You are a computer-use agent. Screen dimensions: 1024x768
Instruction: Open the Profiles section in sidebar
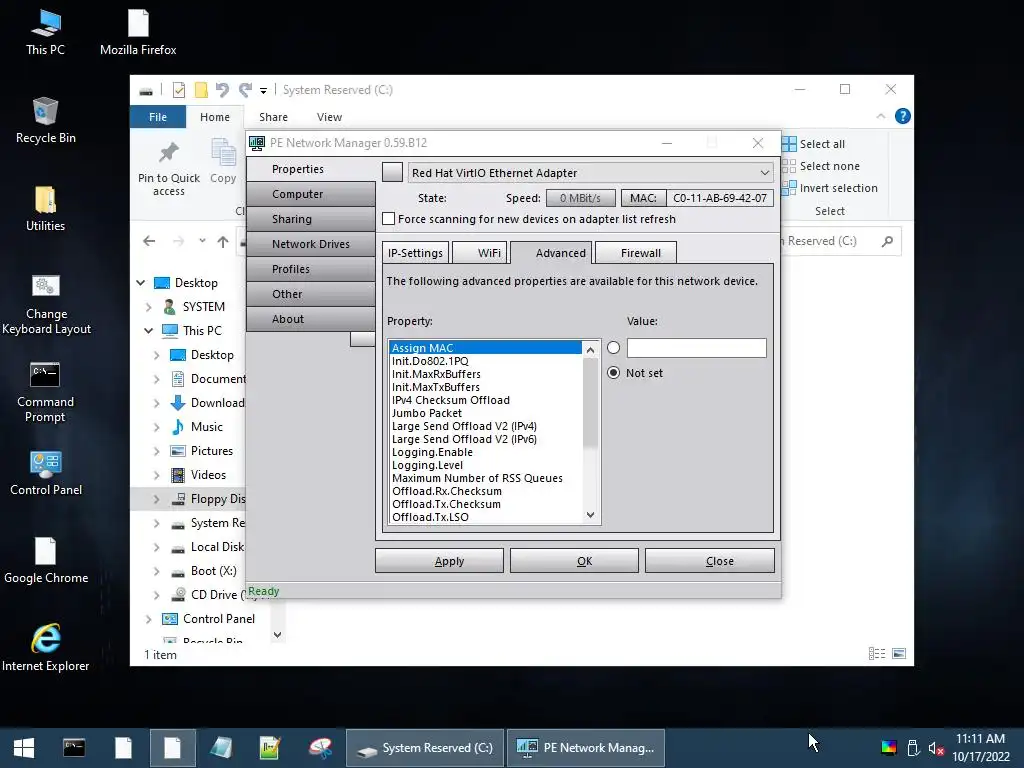311,269
